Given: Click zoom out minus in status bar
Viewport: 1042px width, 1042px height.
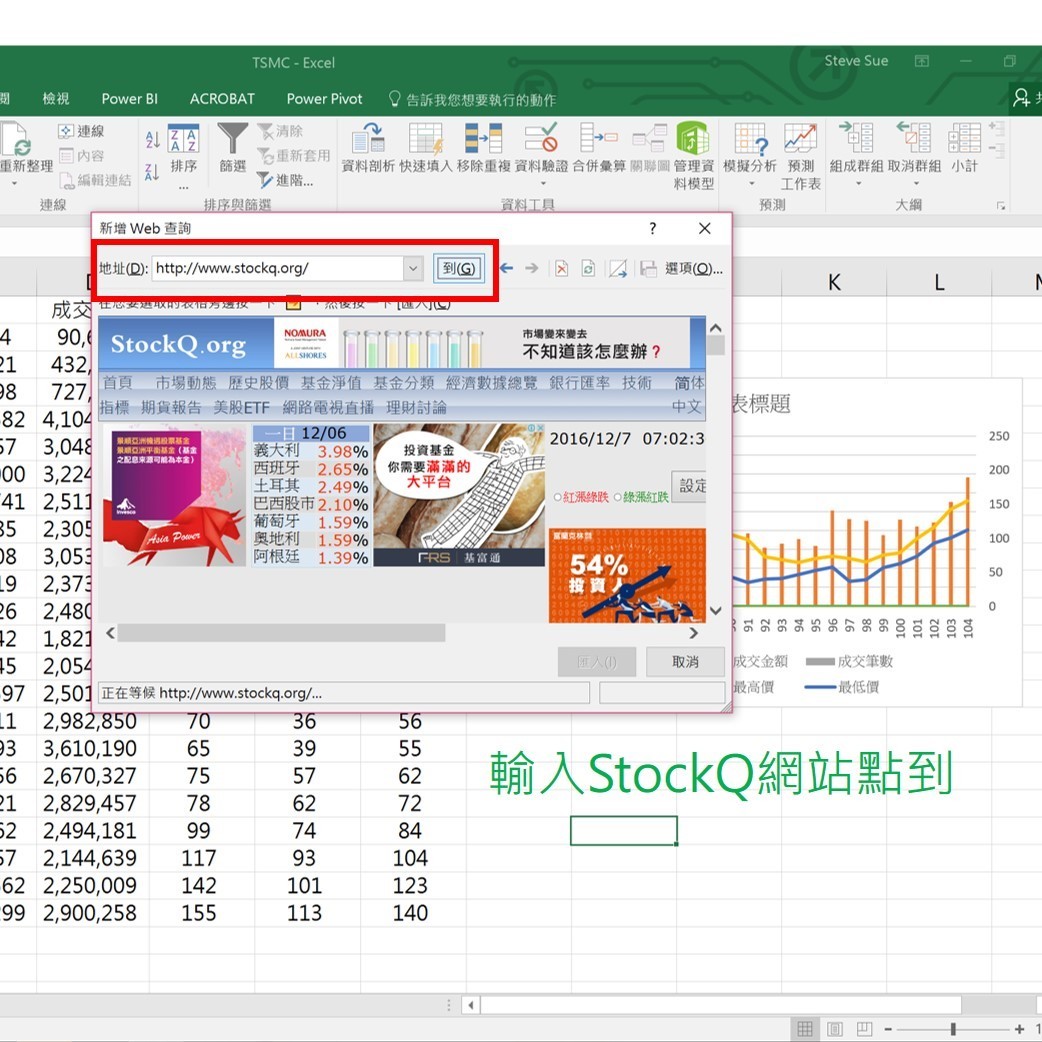Looking at the screenshot, I should (x=888, y=1029).
